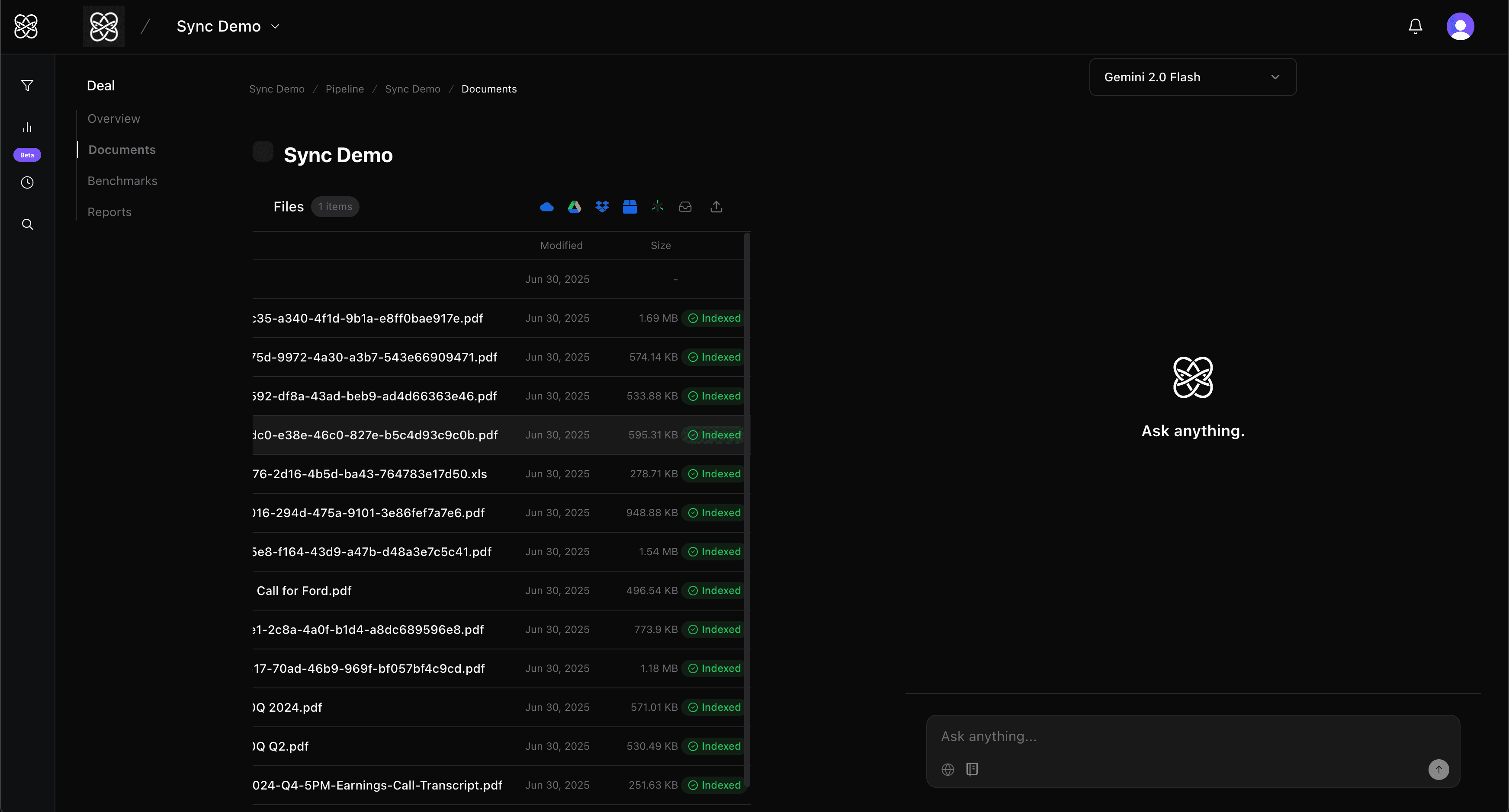The height and width of the screenshot is (812, 1509).
Task: Open file ending 543e66909471.pdf
Action: 375,357
